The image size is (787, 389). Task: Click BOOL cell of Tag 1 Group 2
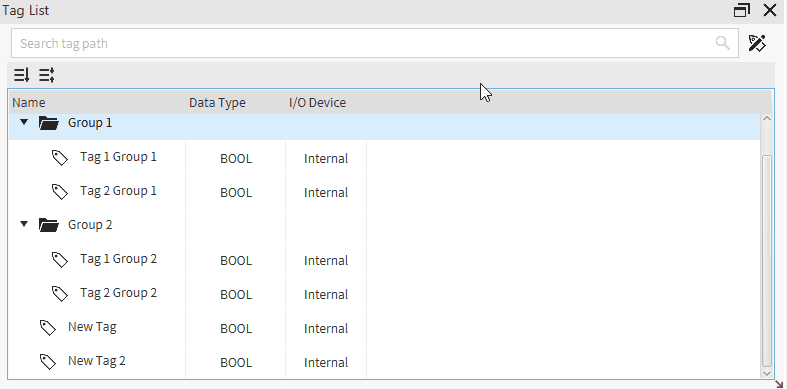(236, 261)
